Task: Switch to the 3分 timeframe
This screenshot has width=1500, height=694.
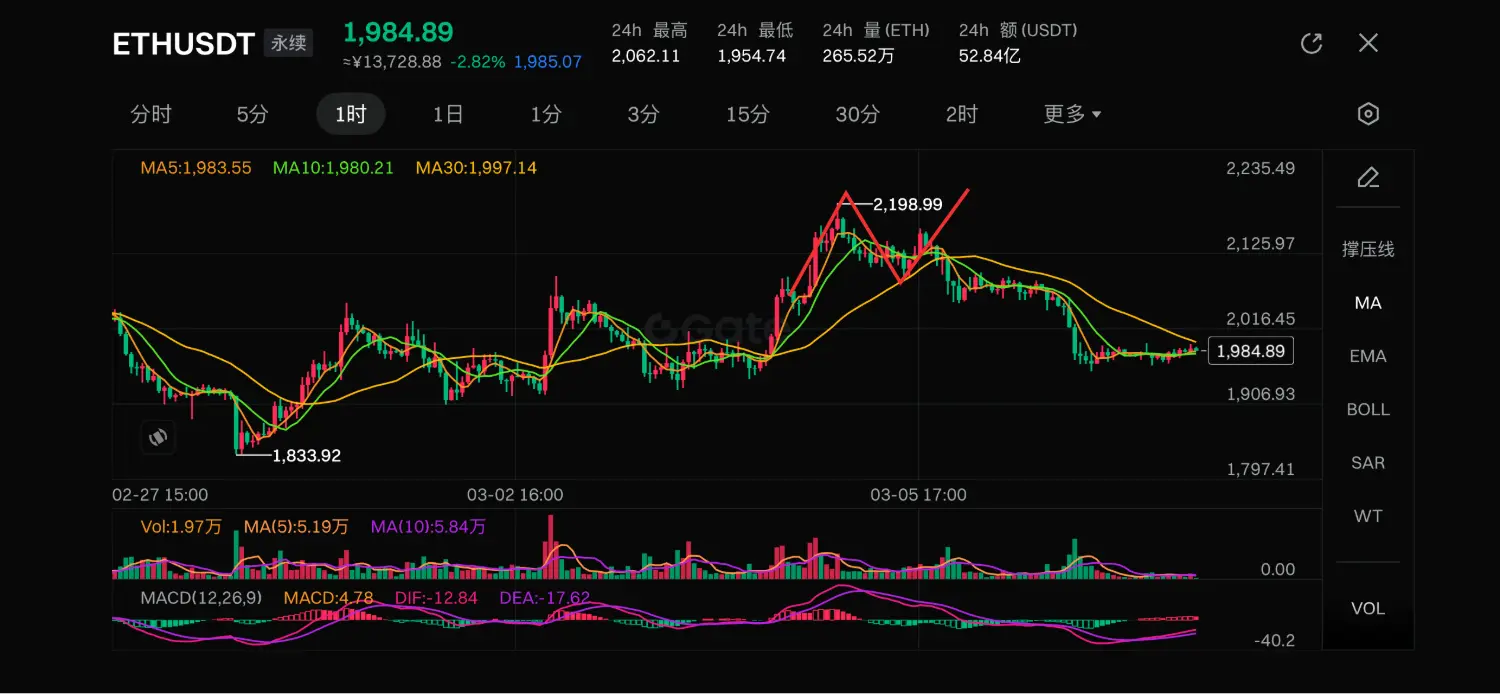Action: (x=643, y=114)
